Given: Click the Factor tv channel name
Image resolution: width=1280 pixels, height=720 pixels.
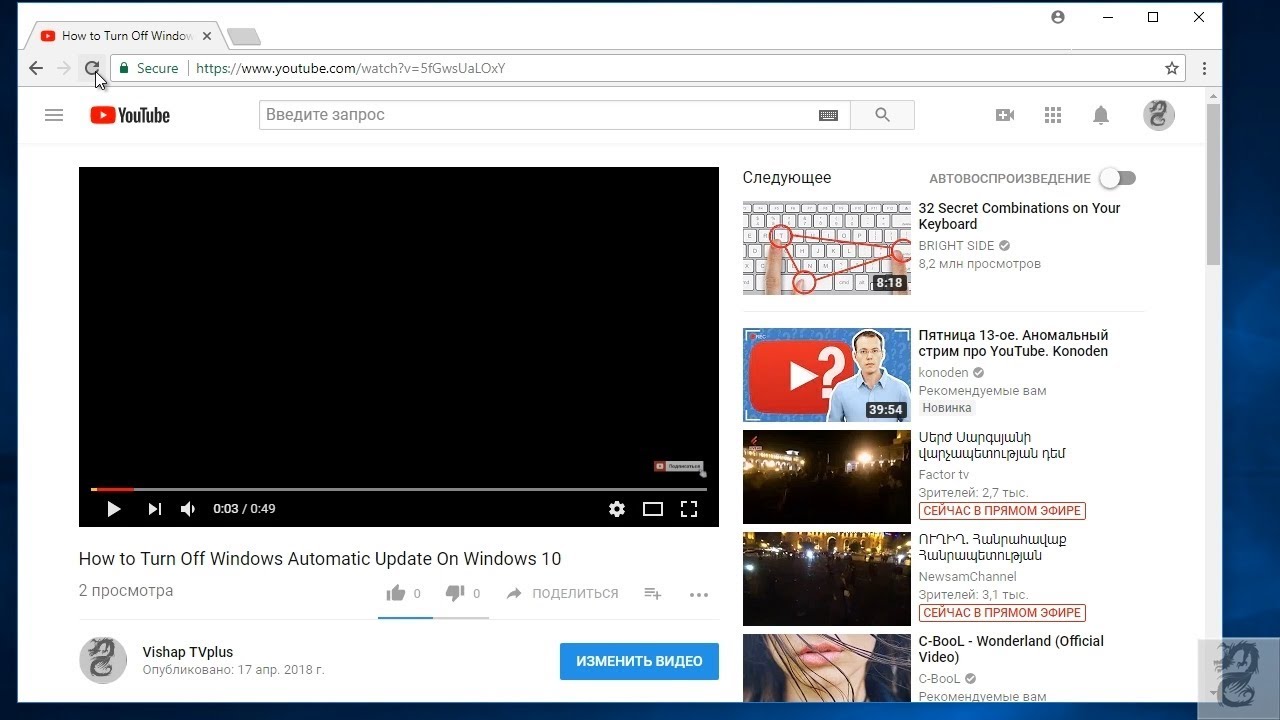Looking at the screenshot, I should click(944, 475).
